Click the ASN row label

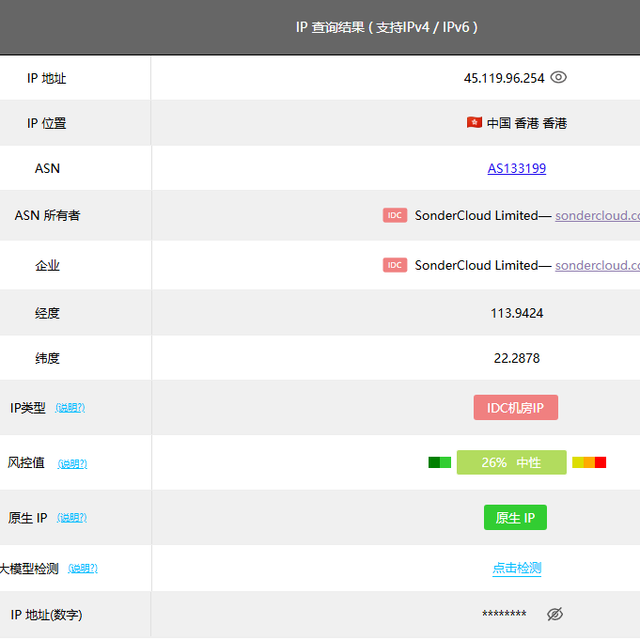47,168
